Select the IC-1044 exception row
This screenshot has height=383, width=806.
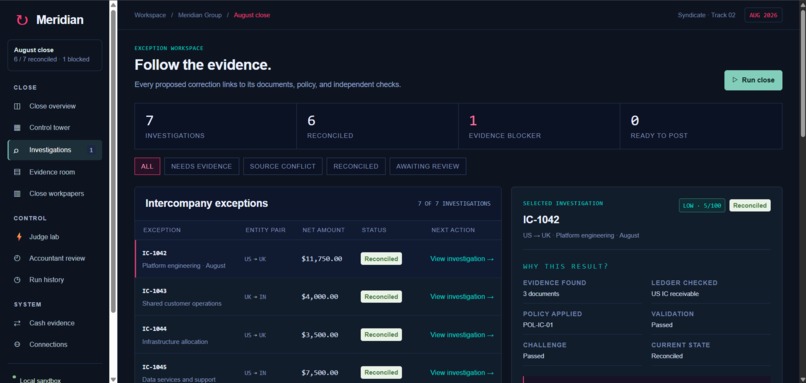(x=318, y=335)
